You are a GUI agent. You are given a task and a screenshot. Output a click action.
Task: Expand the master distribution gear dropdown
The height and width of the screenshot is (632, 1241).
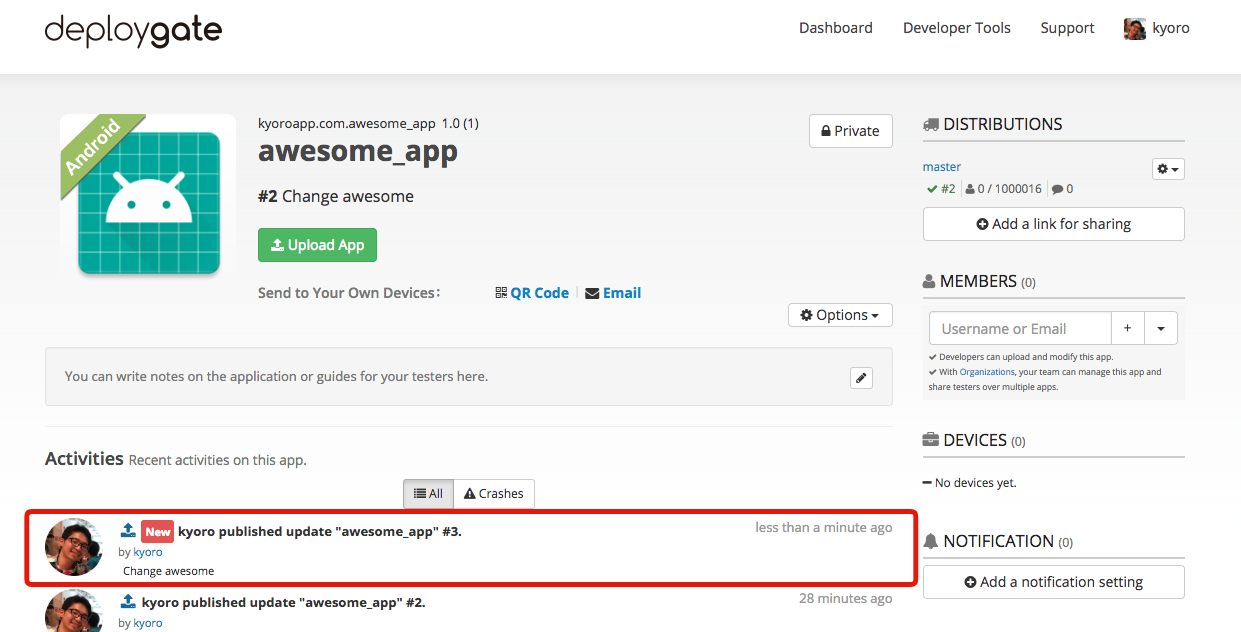(x=1168, y=170)
